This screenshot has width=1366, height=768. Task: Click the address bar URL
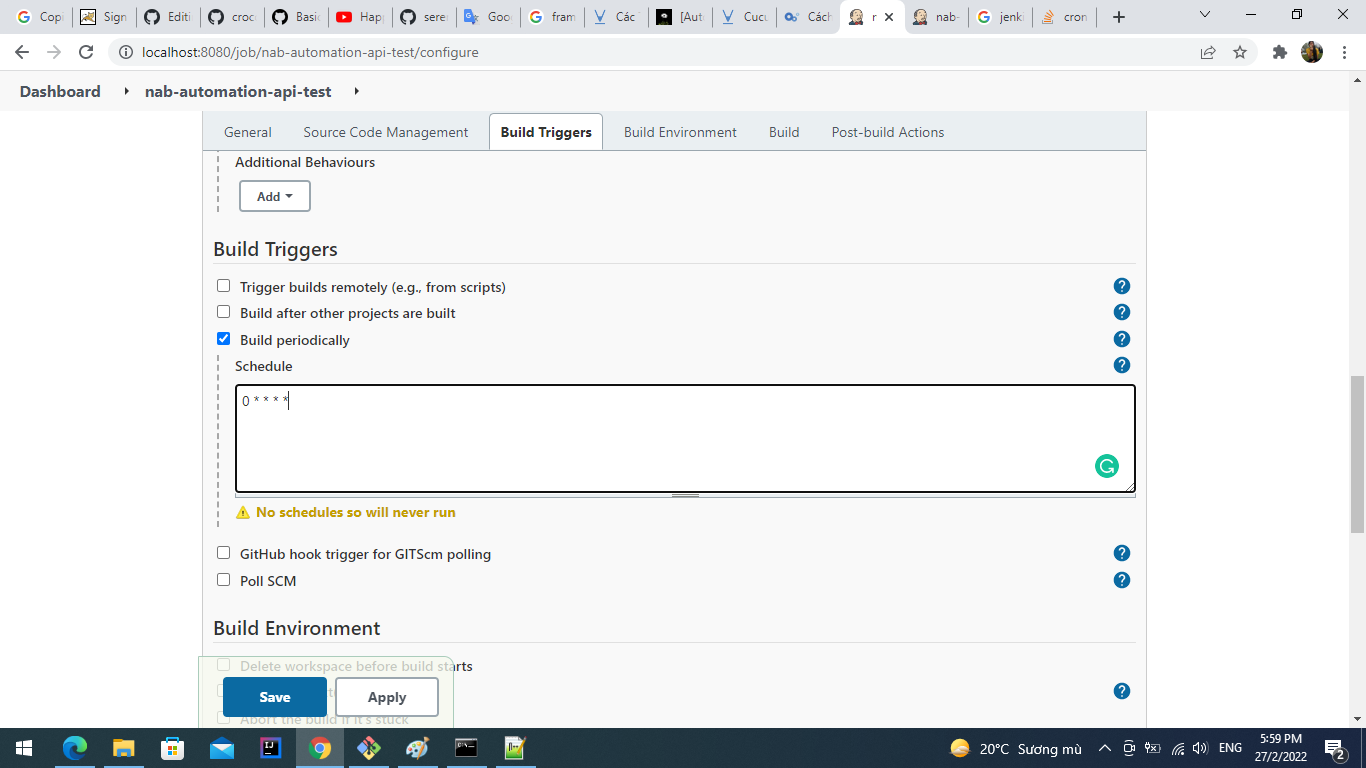(x=310, y=52)
